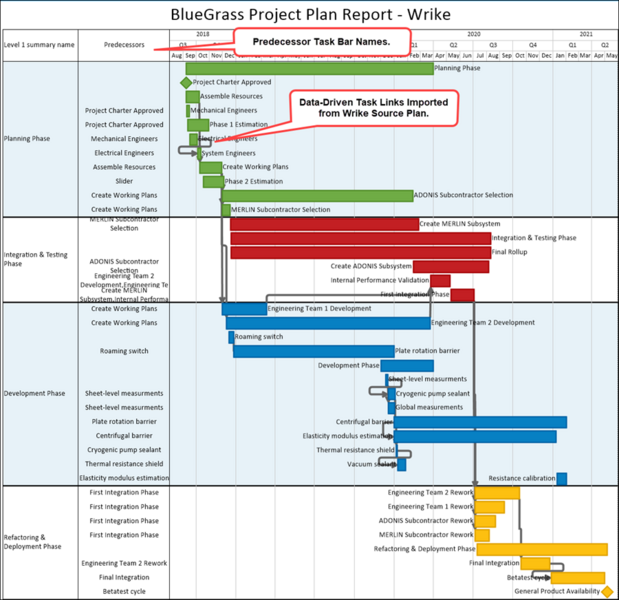Screen dimensions: 619x600
Task: Click 'Cryogenic pump sealant' in the Predecessors column
Action: [x=124, y=450]
